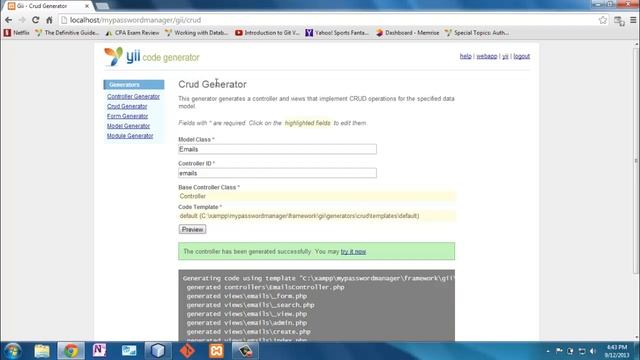Viewport: 640px width, 360px height.
Task: Reload the page with the refresh icon
Action: point(36,20)
